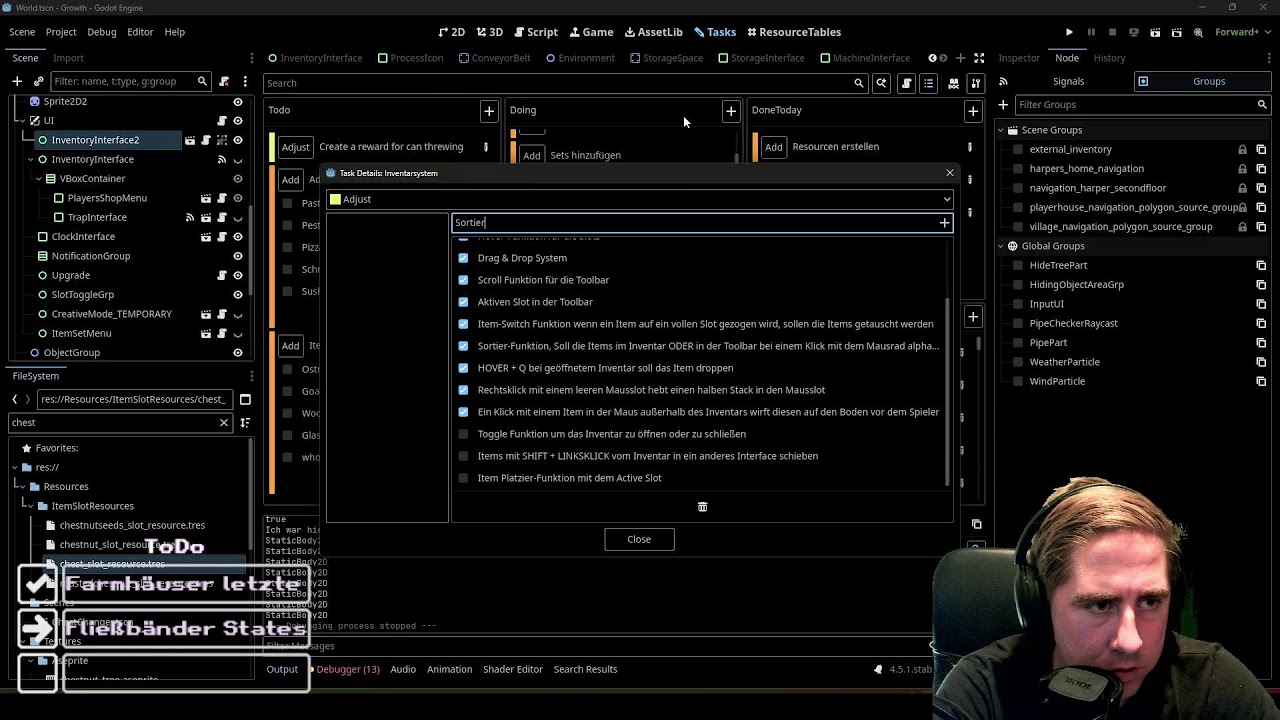This screenshot has height=720, width=1280.
Task: Collapse Scene Groups section
Action: coord(1000,130)
